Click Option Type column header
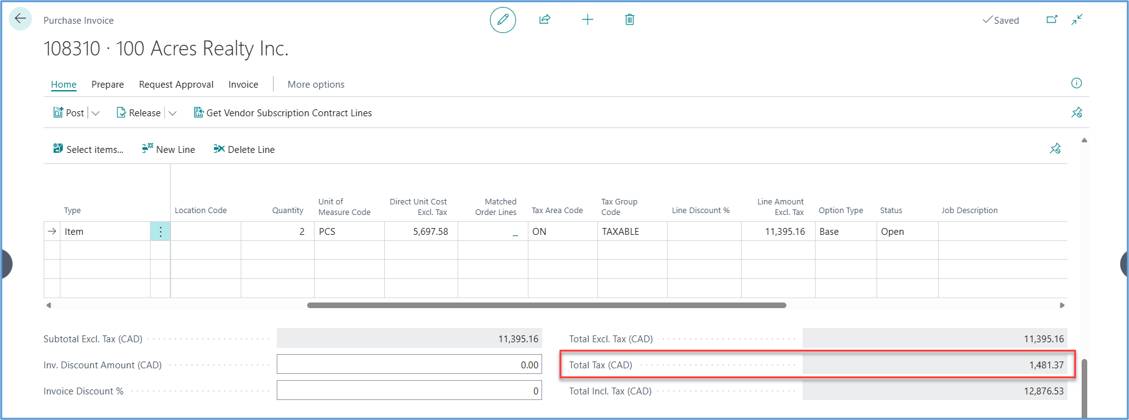 point(840,210)
